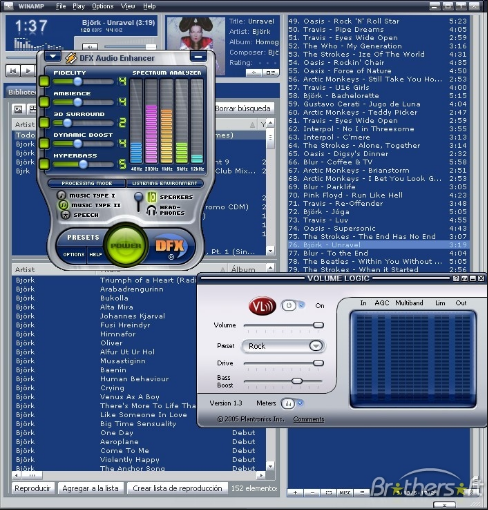Image resolution: width=488 pixels, height=510 pixels.
Task: Select playlist track 49 Oasis - Rock 'N' Roll Star
Action: [378, 21]
